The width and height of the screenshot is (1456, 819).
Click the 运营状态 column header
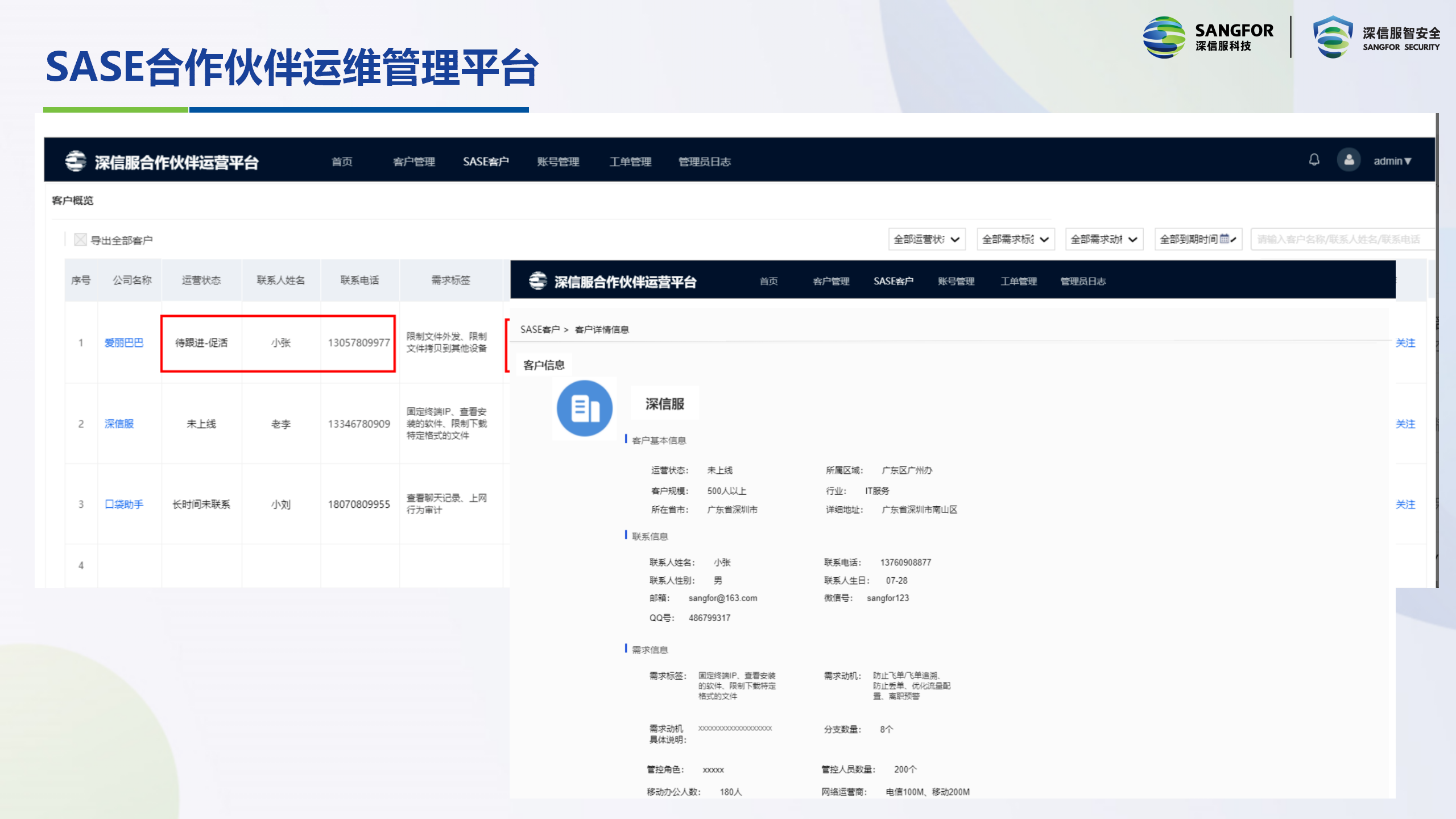coord(201,280)
